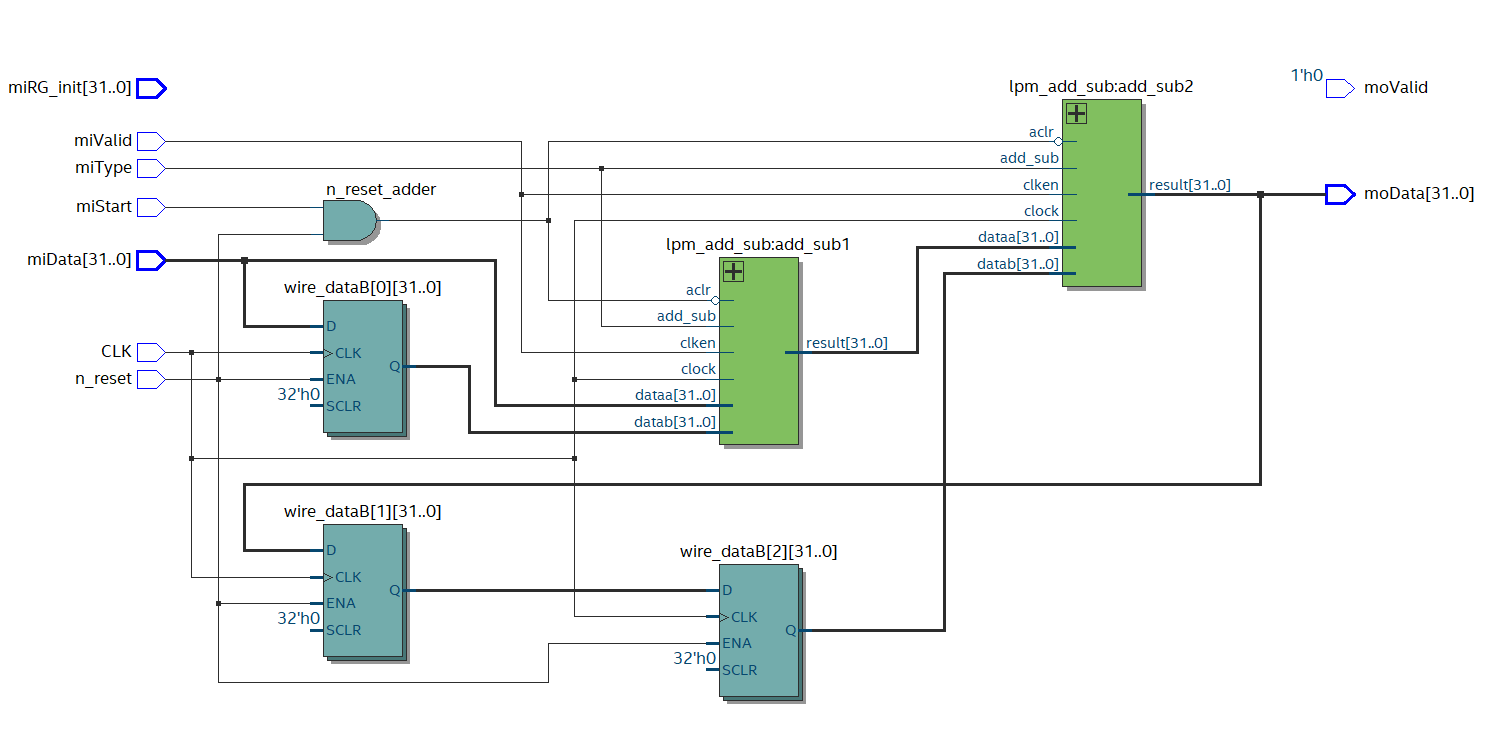Click the ENA port of wire_dataB[0]
The image size is (1488, 738).
coord(341,379)
